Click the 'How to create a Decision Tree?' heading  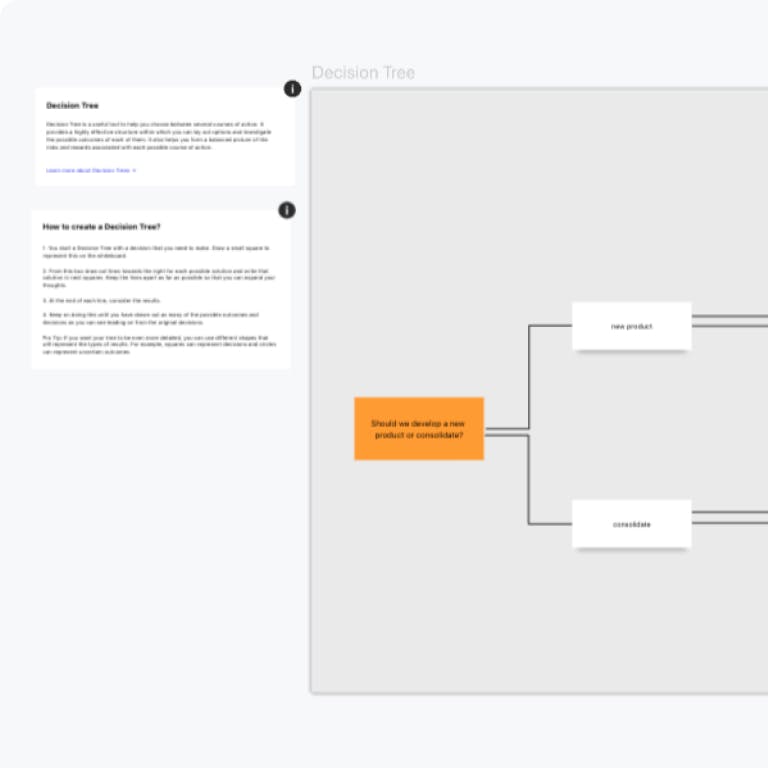101,227
